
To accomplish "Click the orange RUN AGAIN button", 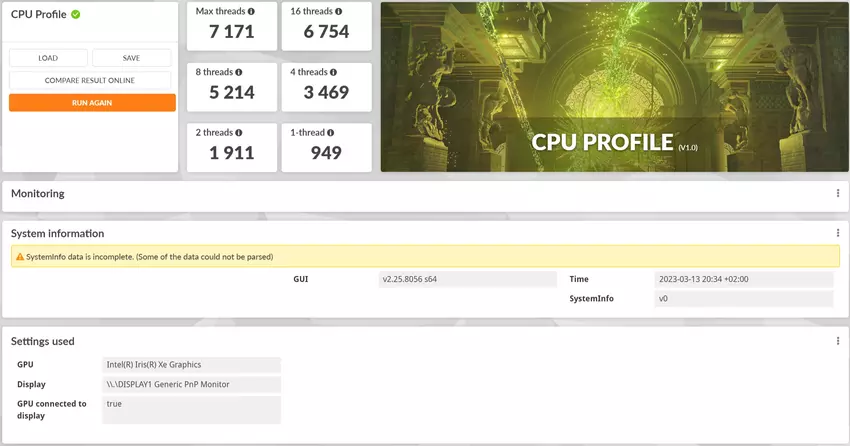I will tap(92, 103).
